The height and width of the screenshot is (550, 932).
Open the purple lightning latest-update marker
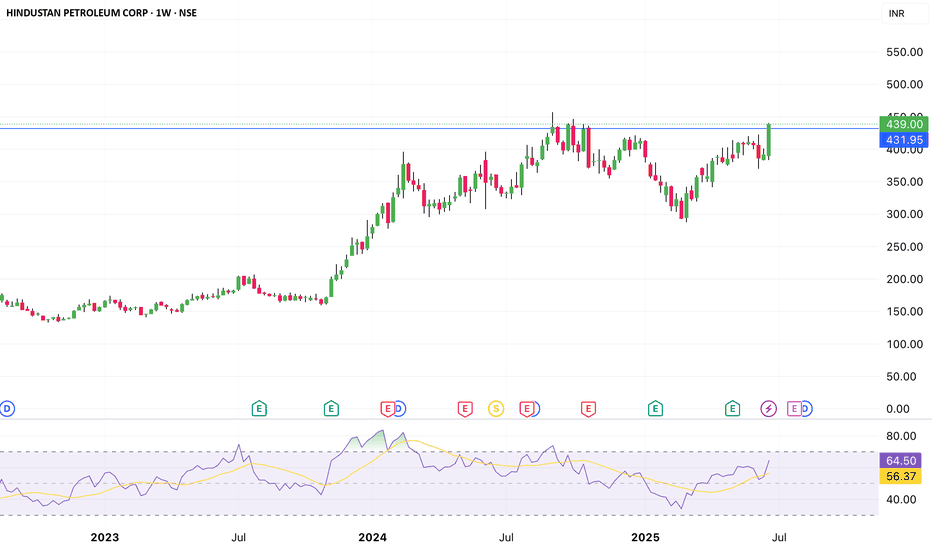(x=769, y=408)
